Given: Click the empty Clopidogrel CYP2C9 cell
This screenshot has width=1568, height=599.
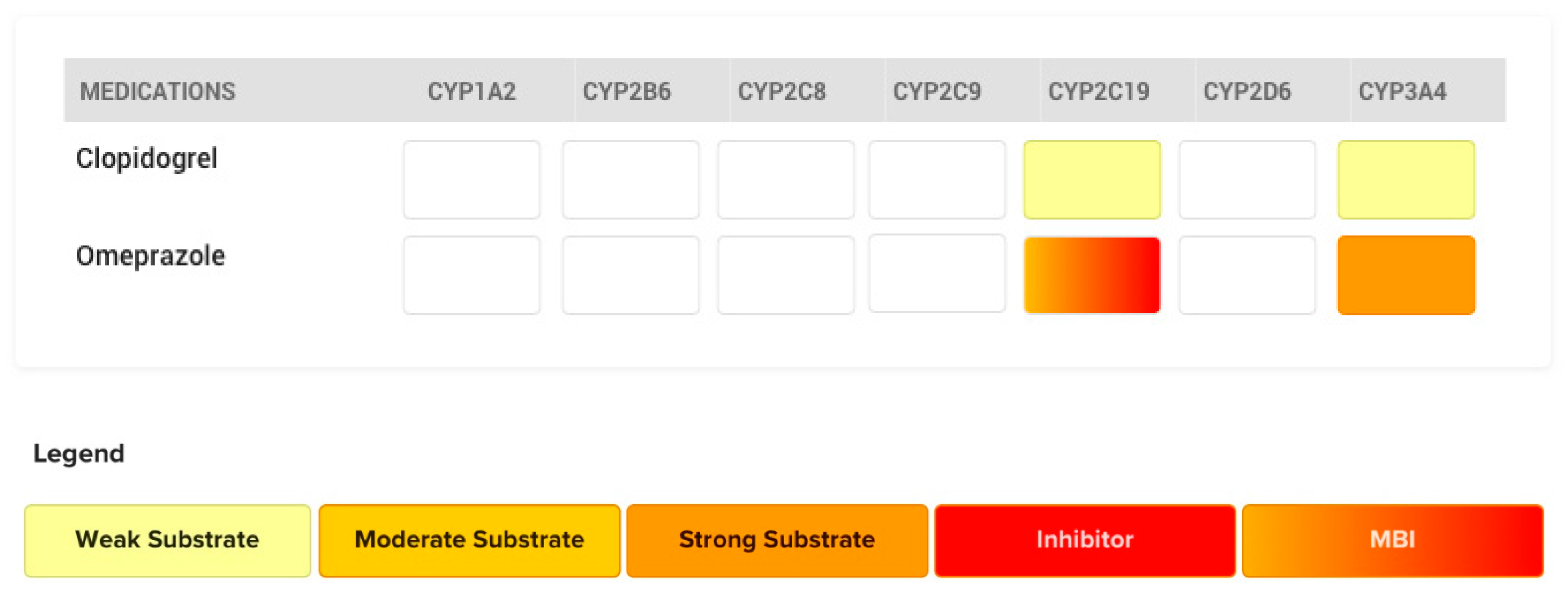Looking at the screenshot, I should 937,180.
